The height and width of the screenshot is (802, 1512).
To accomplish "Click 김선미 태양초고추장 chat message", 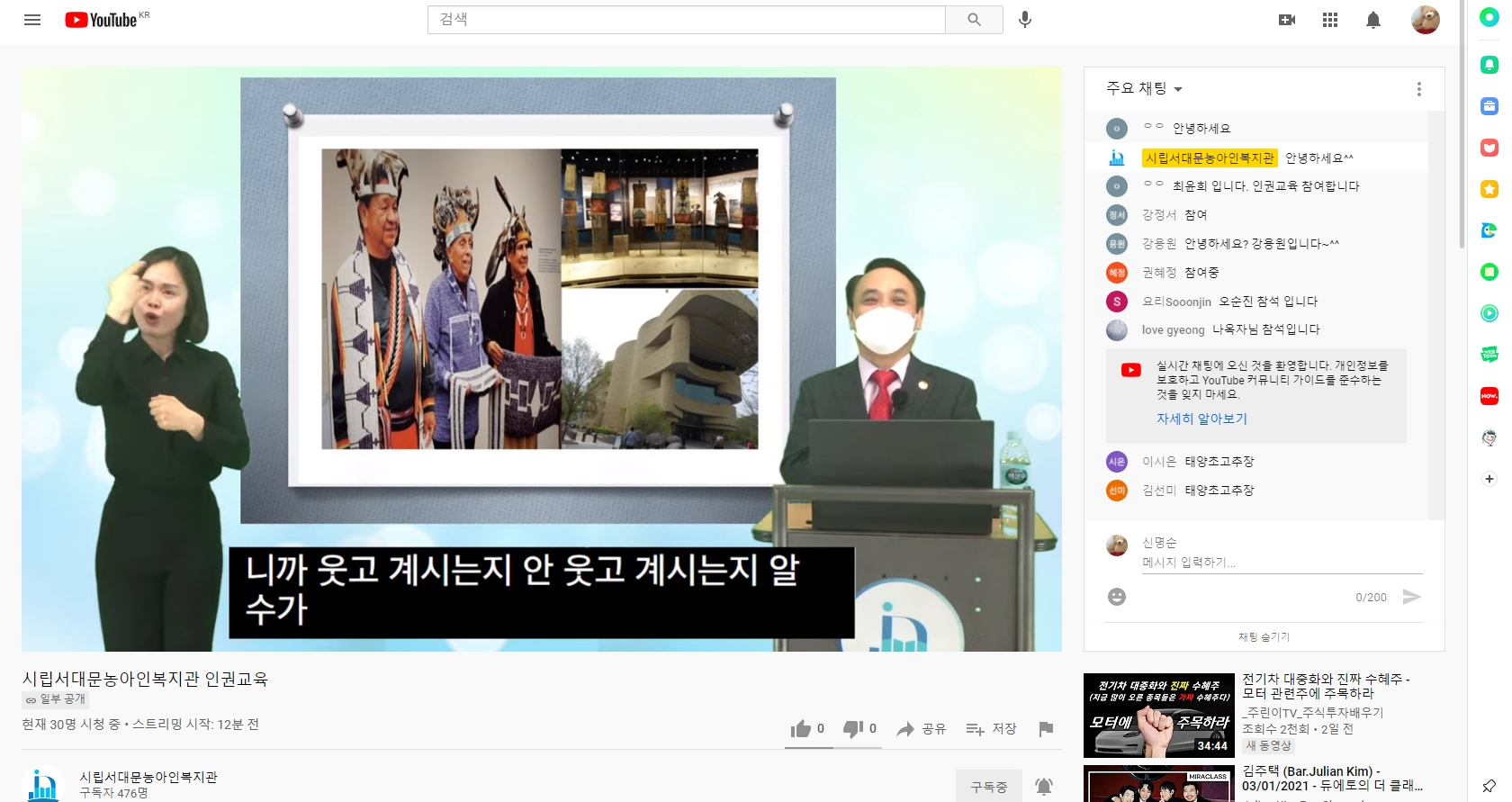I will pos(1256,491).
